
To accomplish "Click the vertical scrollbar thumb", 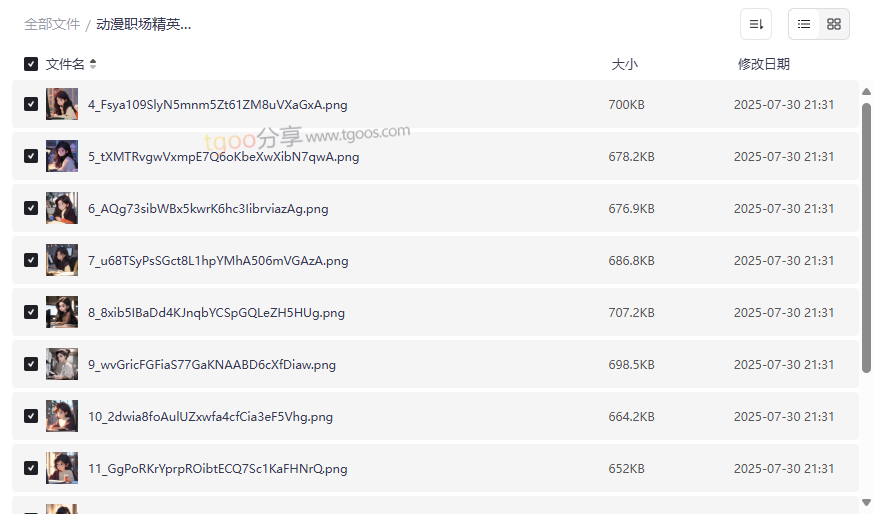I will [866, 235].
